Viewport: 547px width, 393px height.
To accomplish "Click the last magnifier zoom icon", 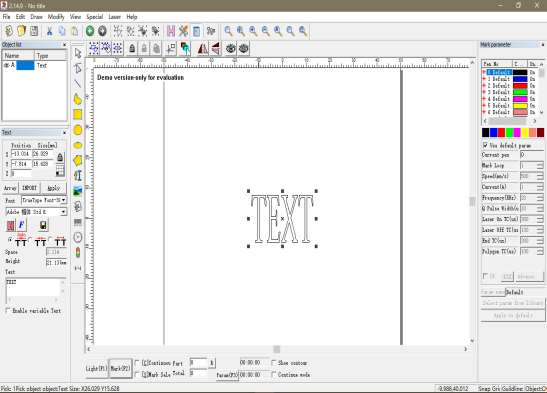I will [x=303, y=31].
